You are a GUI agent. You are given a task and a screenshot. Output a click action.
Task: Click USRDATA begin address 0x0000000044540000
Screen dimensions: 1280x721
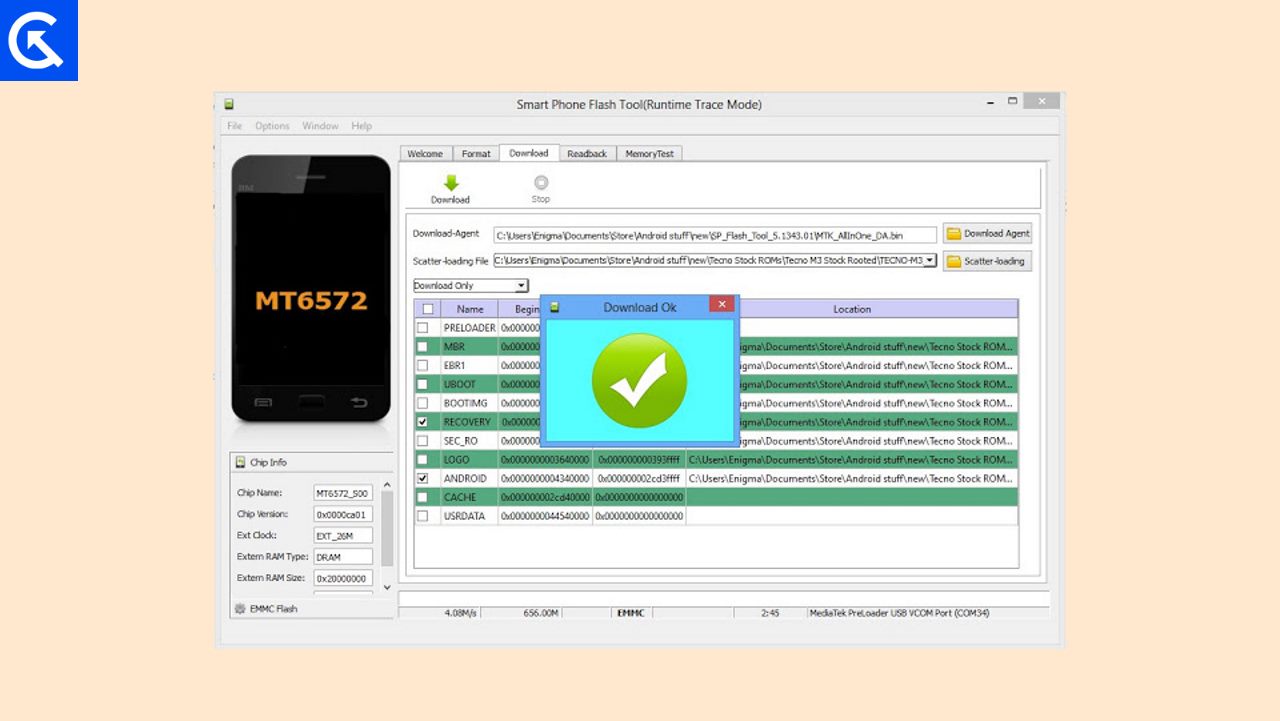(545, 516)
